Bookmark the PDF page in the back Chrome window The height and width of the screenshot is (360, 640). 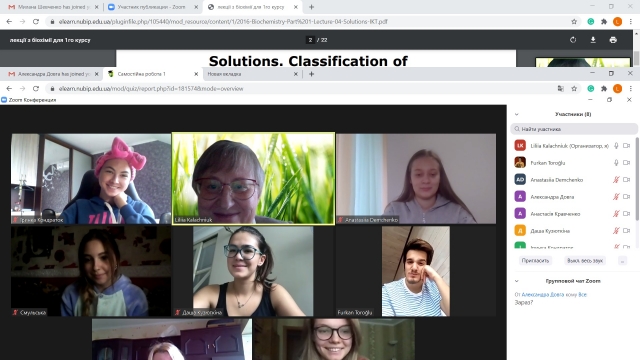pos(574,22)
